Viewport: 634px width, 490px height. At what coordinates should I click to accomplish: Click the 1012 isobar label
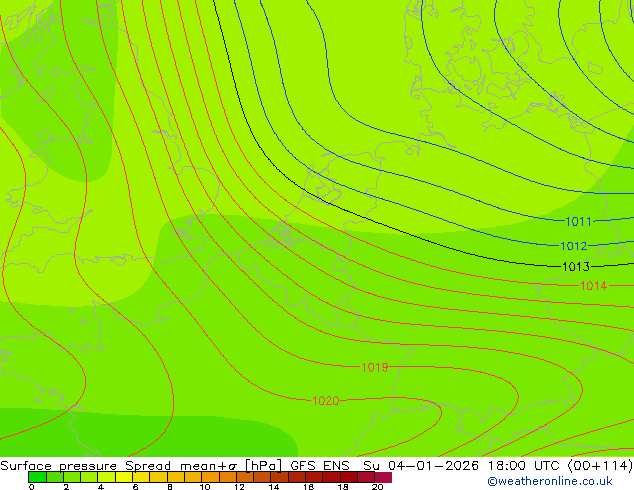(x=574, y=246)
